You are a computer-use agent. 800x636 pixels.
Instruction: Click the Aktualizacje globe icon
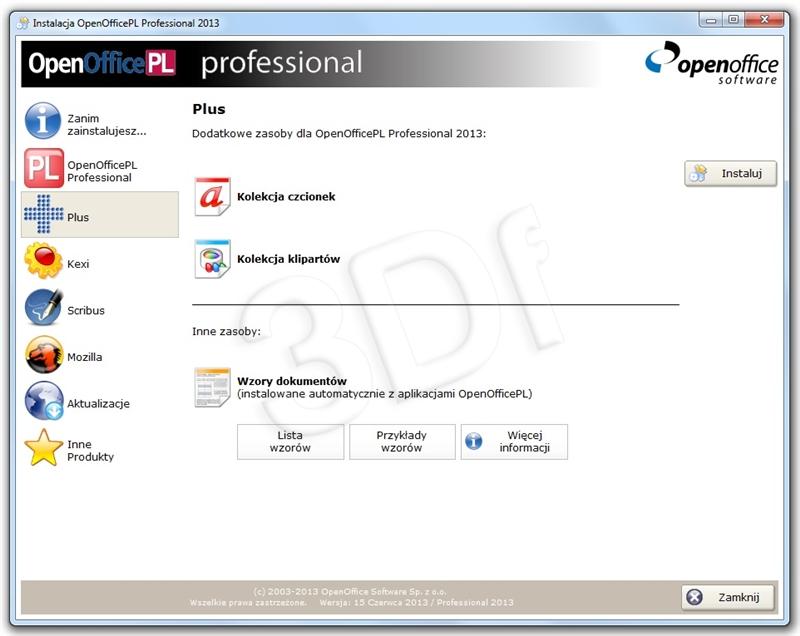pos(44,401)
